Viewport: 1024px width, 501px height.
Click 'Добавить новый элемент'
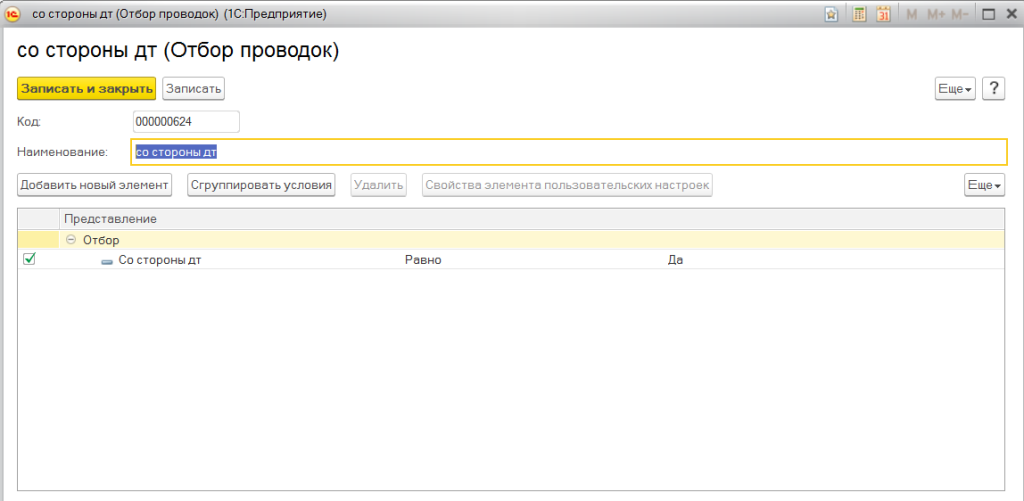click(x=95, y=185)
